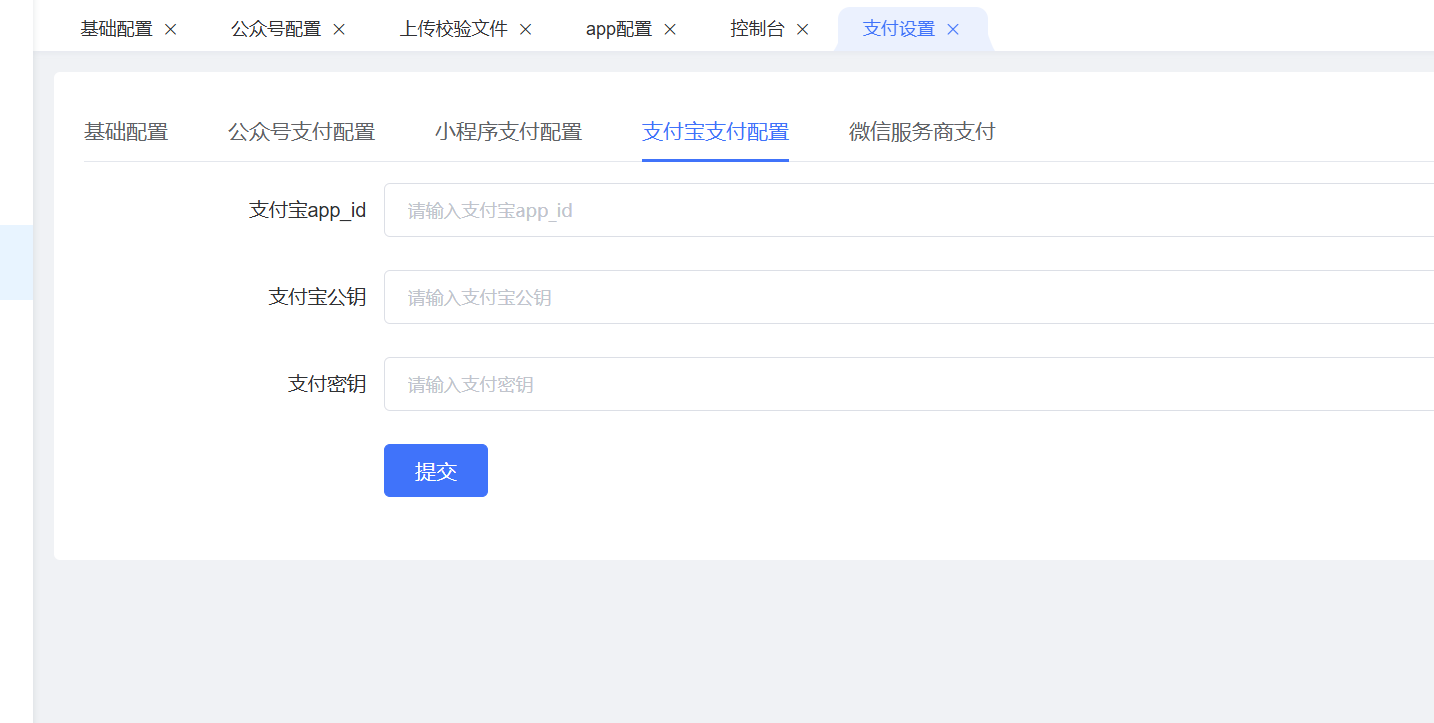Close the 支付设置 page tab
This screenshot has height=723, width=1434.
953,30
